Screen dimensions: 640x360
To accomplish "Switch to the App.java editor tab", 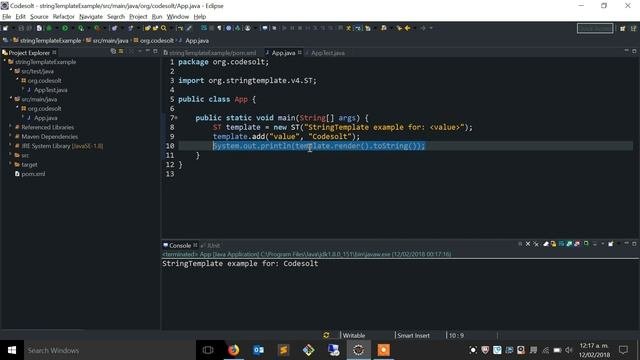I will [283, 53].
